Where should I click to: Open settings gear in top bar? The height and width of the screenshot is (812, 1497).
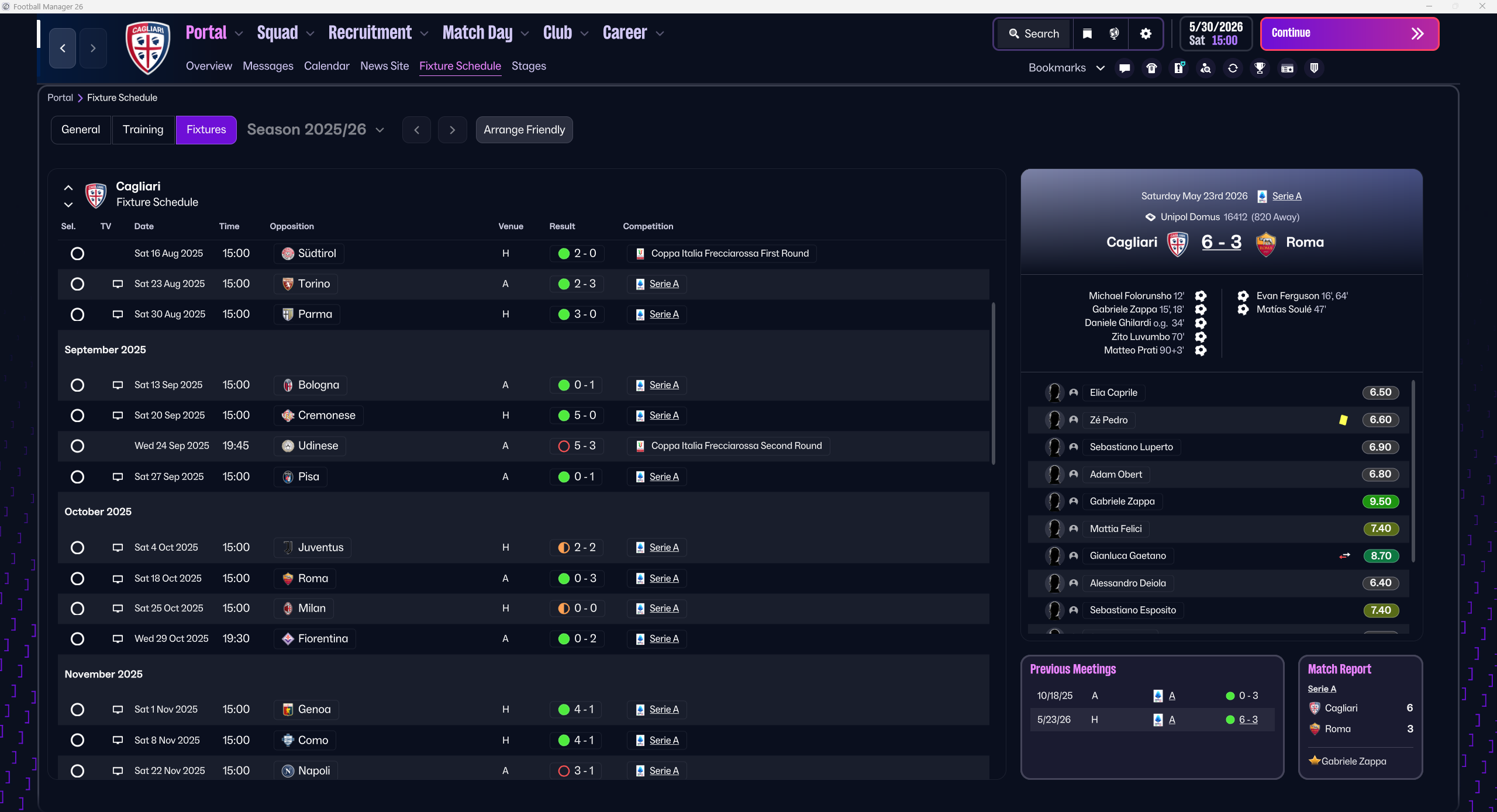click(x=1146, y=34)
